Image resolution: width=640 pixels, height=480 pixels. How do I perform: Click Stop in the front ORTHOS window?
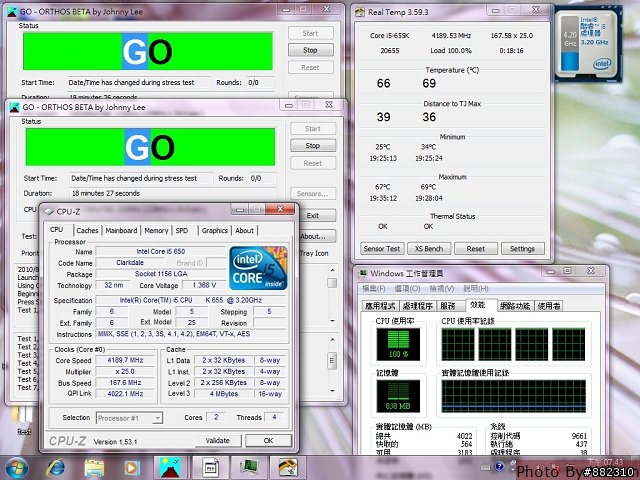click(x=313, y=145)
